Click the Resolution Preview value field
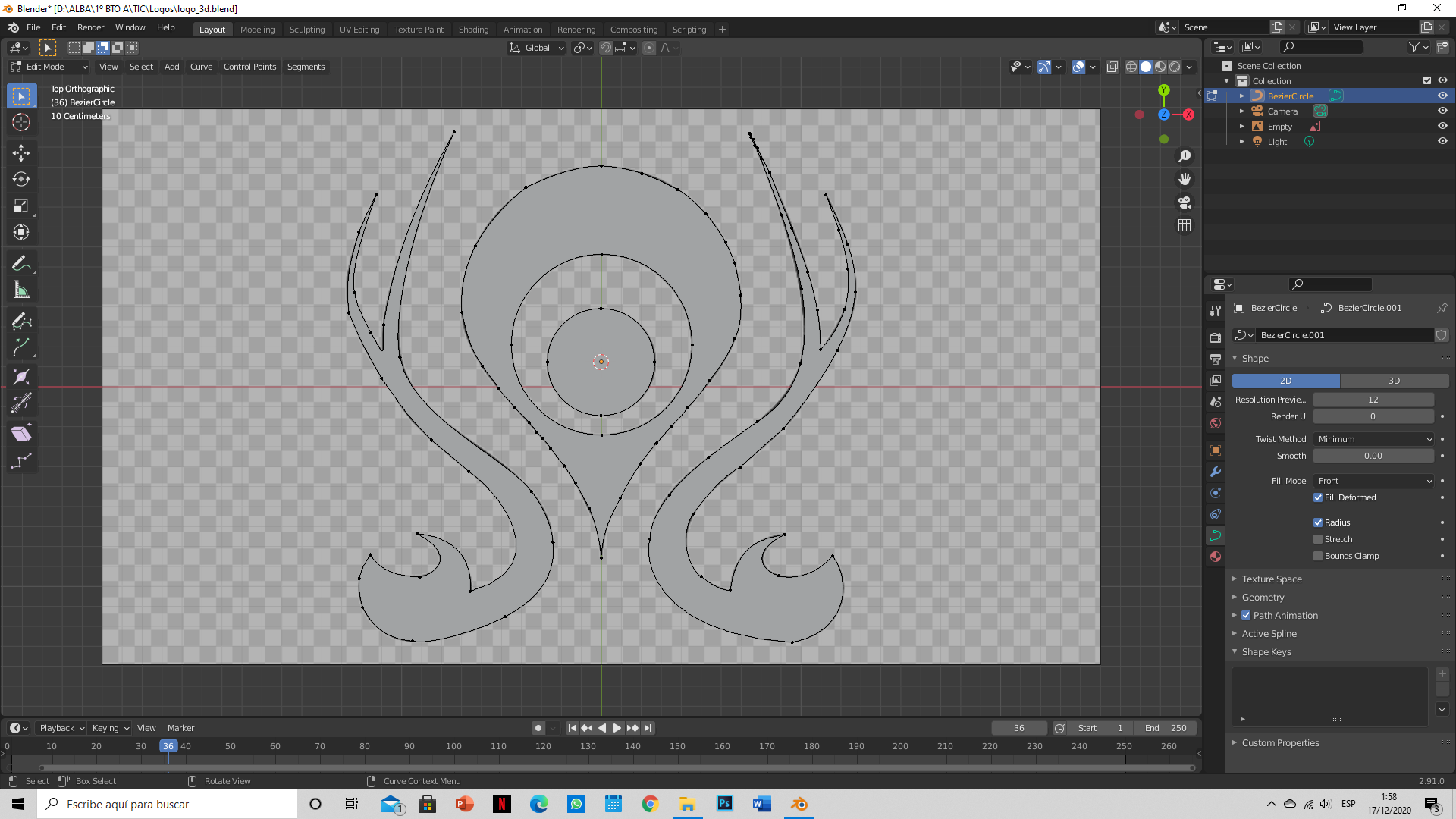1456x819 pixels. [1373, 400]
